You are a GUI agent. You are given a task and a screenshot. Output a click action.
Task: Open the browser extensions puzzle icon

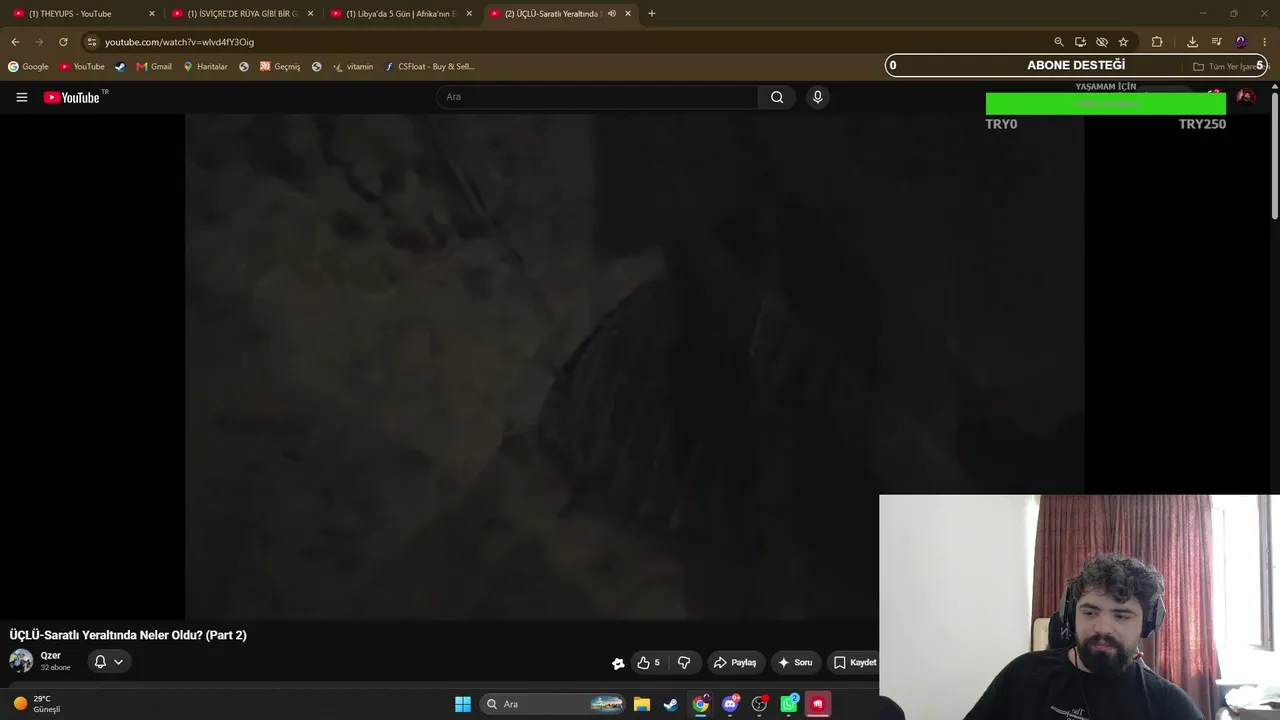tap(1157, 42)
